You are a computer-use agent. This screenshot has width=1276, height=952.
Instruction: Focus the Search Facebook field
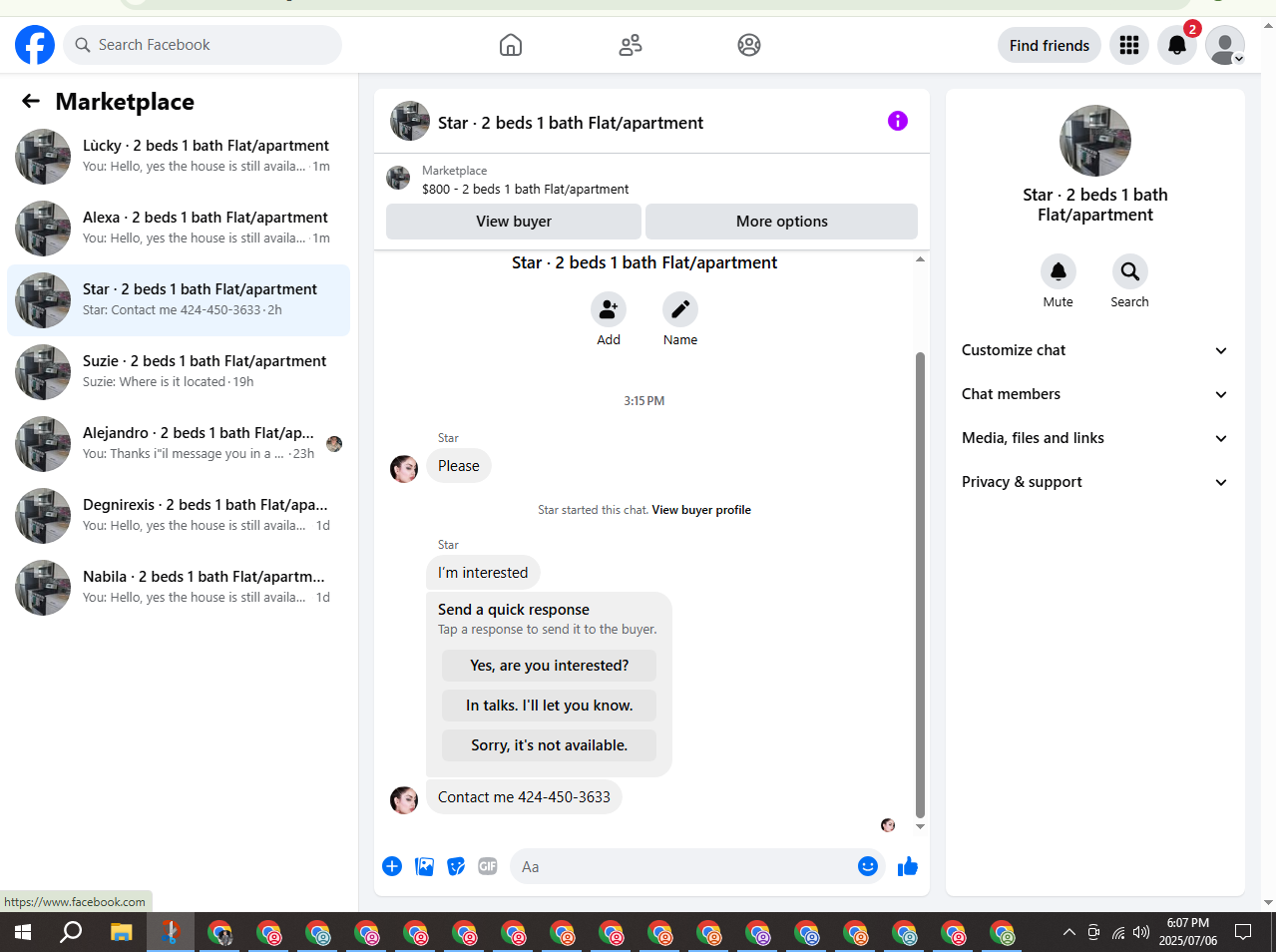tap(203, 45)
